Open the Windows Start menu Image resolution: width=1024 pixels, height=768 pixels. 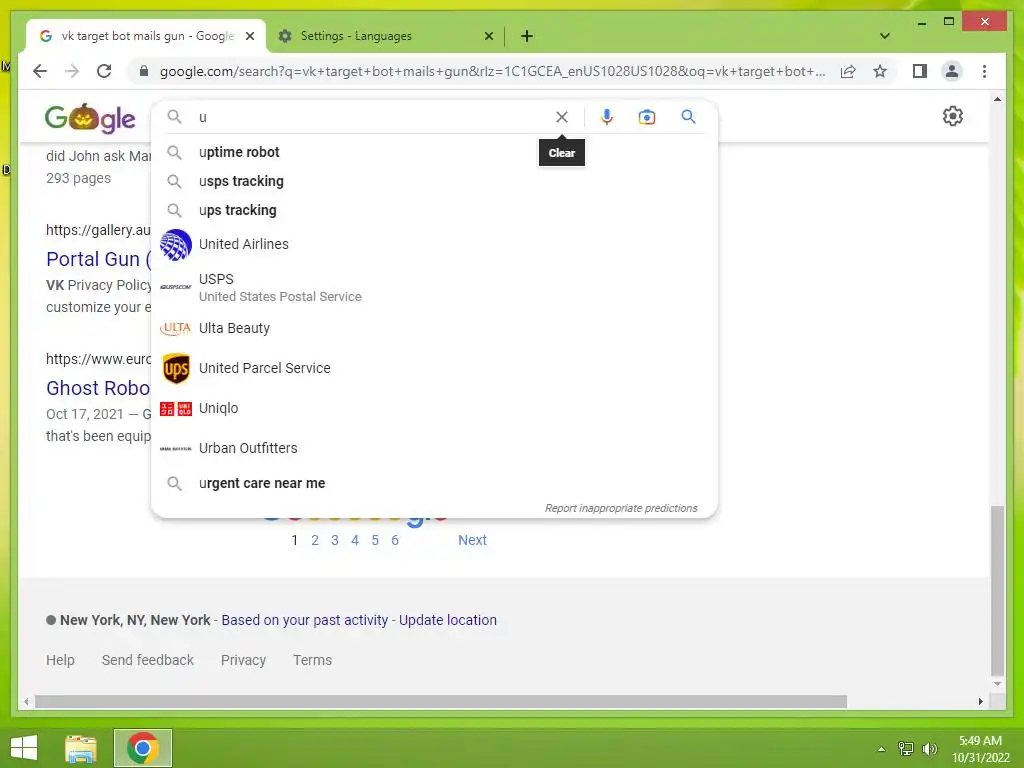tap(24, 748)
